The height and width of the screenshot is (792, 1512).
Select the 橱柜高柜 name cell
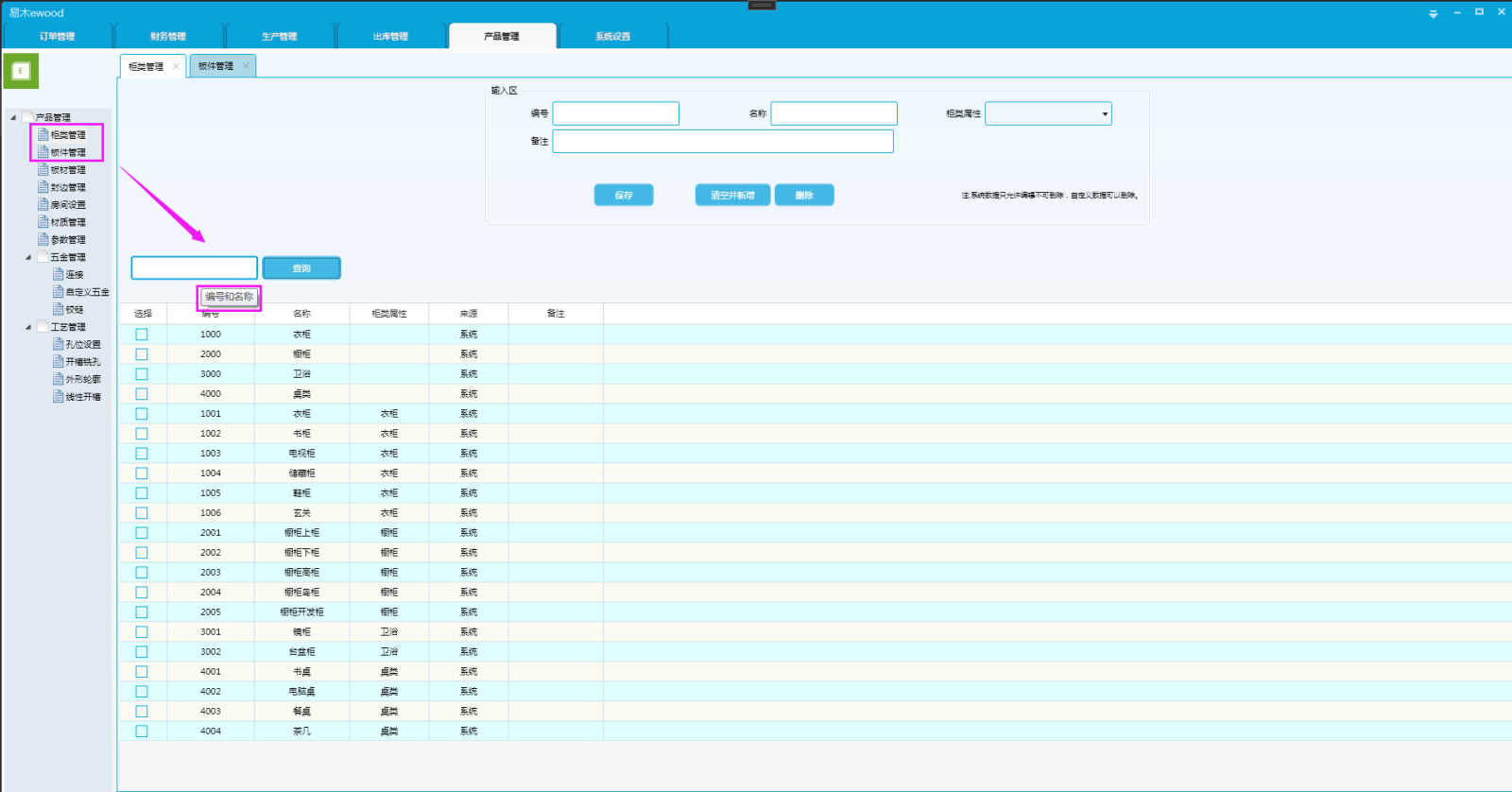click(x=301, y=573)
